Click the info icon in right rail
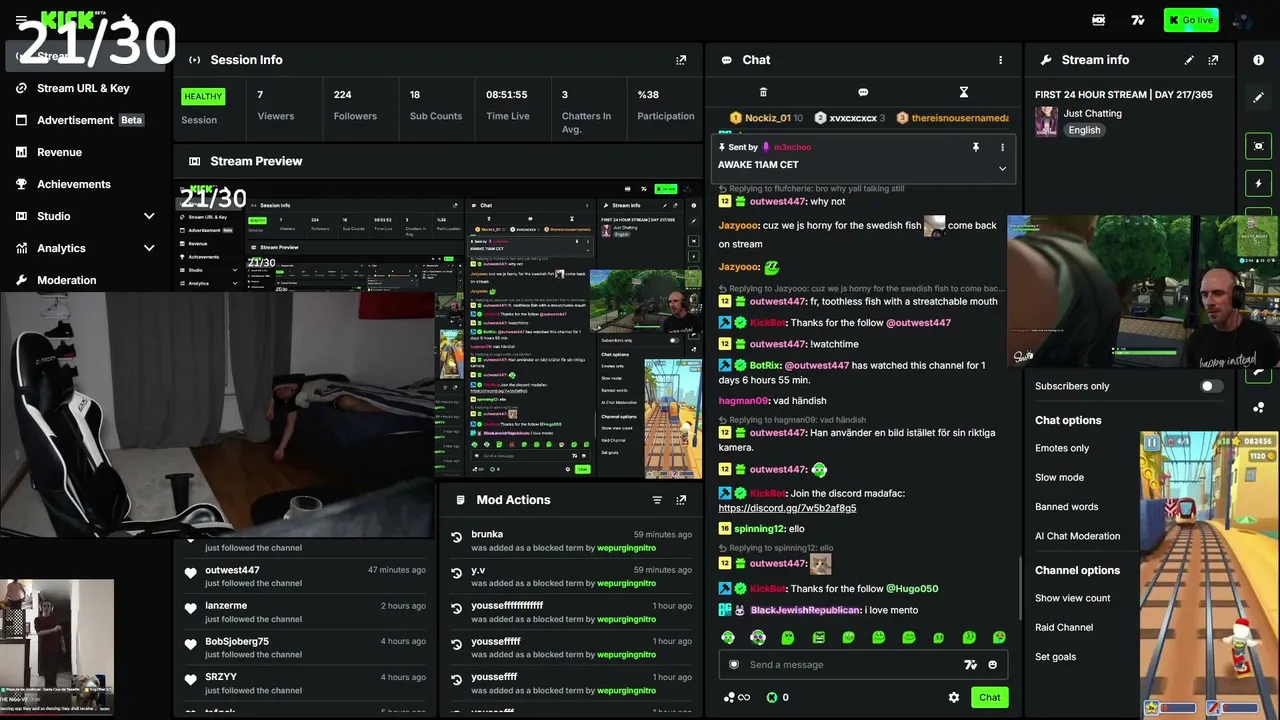 1259,60
